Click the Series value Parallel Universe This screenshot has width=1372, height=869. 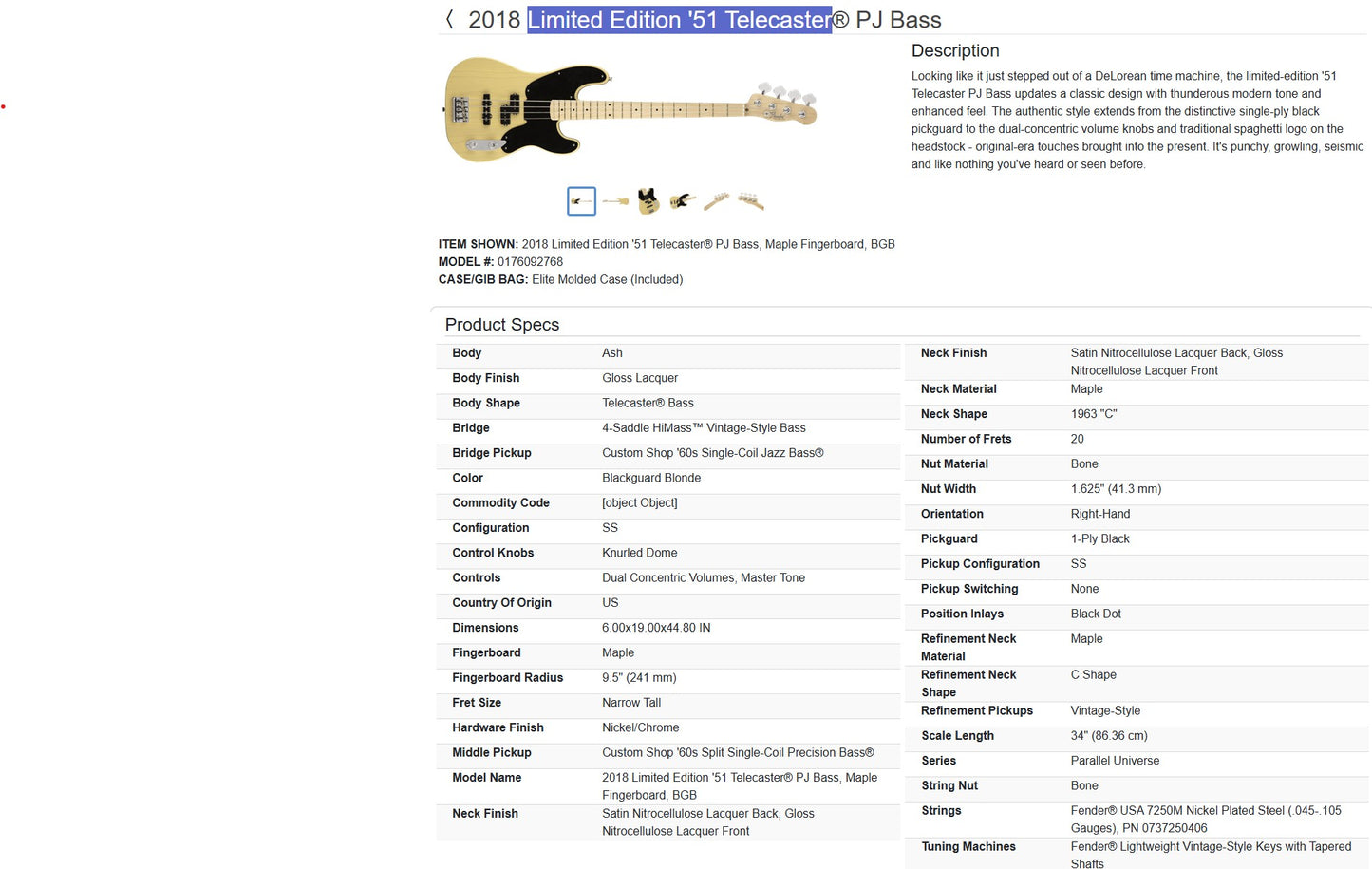[1115, 761]
